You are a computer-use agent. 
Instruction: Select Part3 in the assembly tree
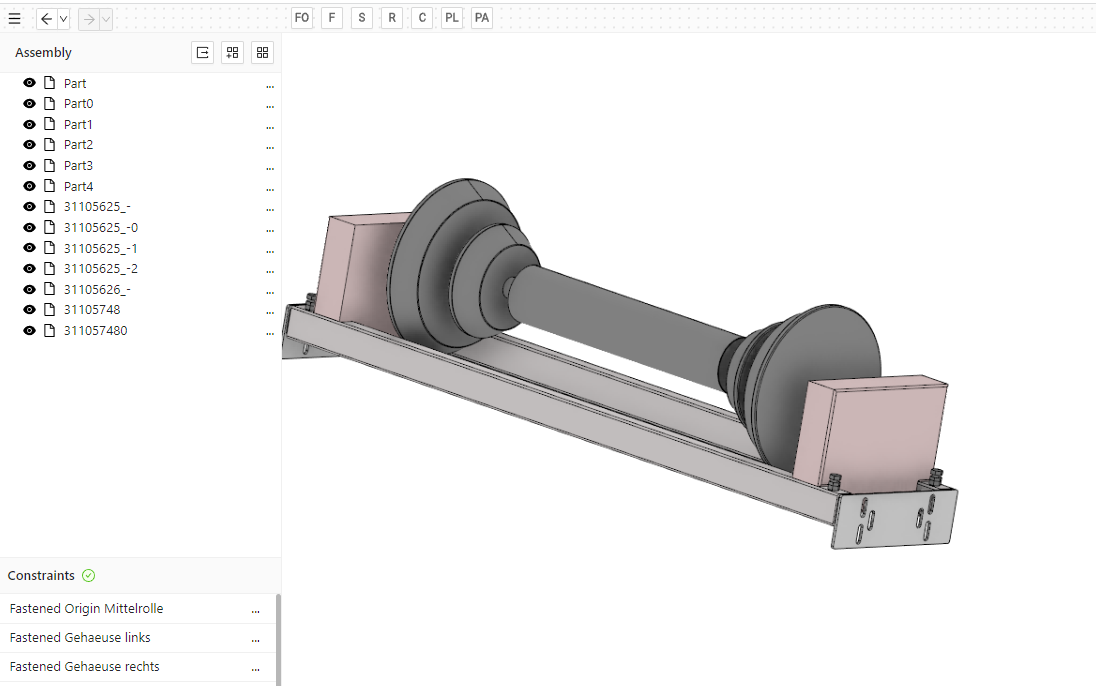point(78,166)
